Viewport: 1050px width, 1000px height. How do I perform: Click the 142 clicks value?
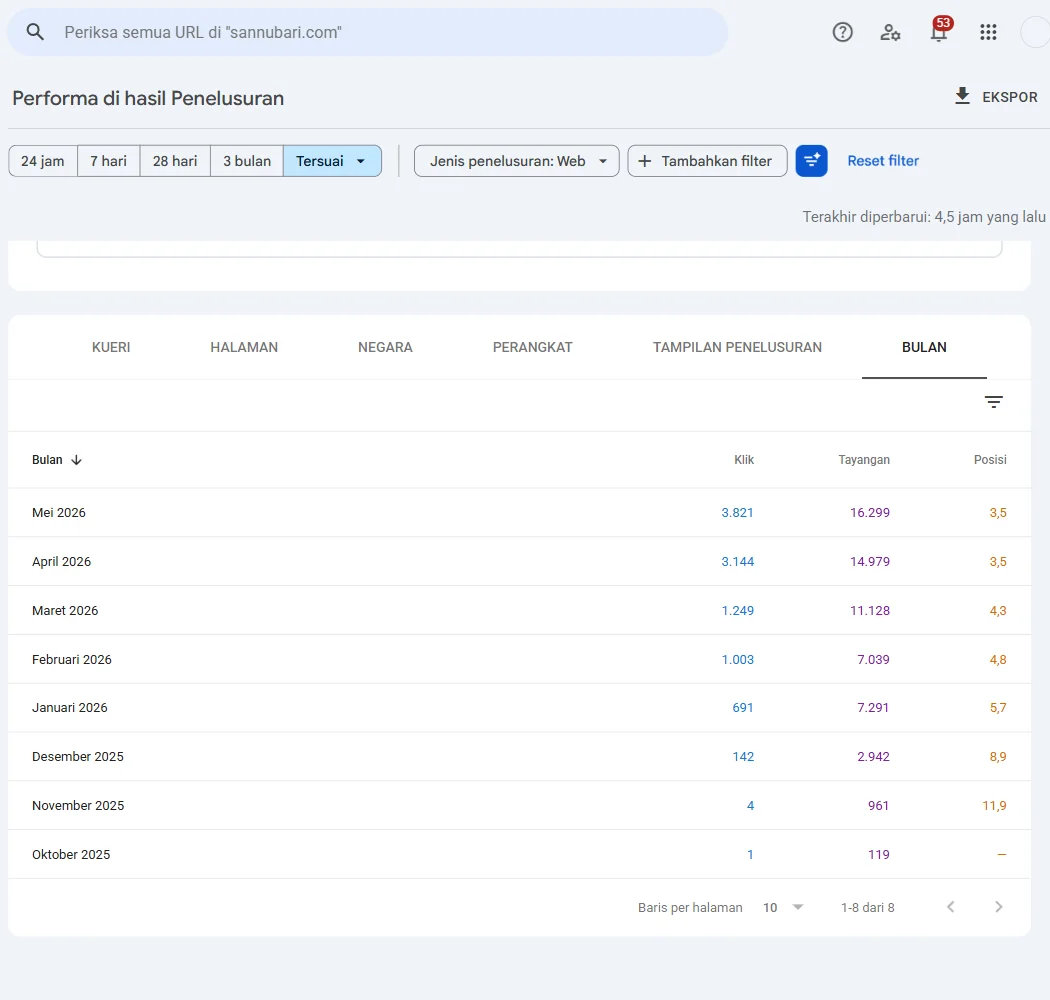coord(743,757)
